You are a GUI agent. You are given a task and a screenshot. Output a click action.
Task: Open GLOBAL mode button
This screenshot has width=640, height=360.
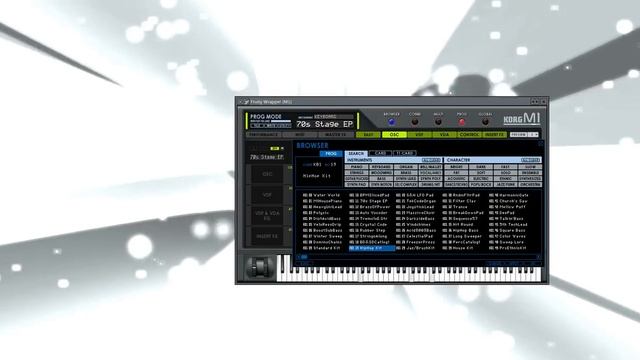(485, 122)
